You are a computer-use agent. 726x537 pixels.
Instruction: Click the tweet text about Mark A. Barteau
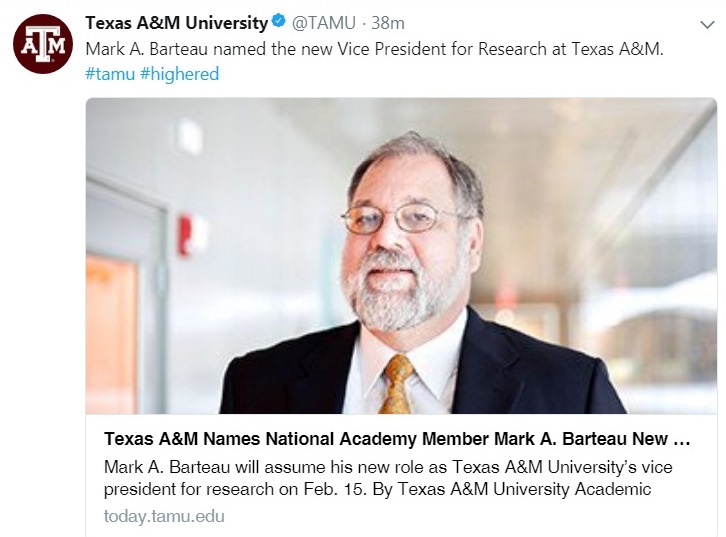[x=374, y=49]
